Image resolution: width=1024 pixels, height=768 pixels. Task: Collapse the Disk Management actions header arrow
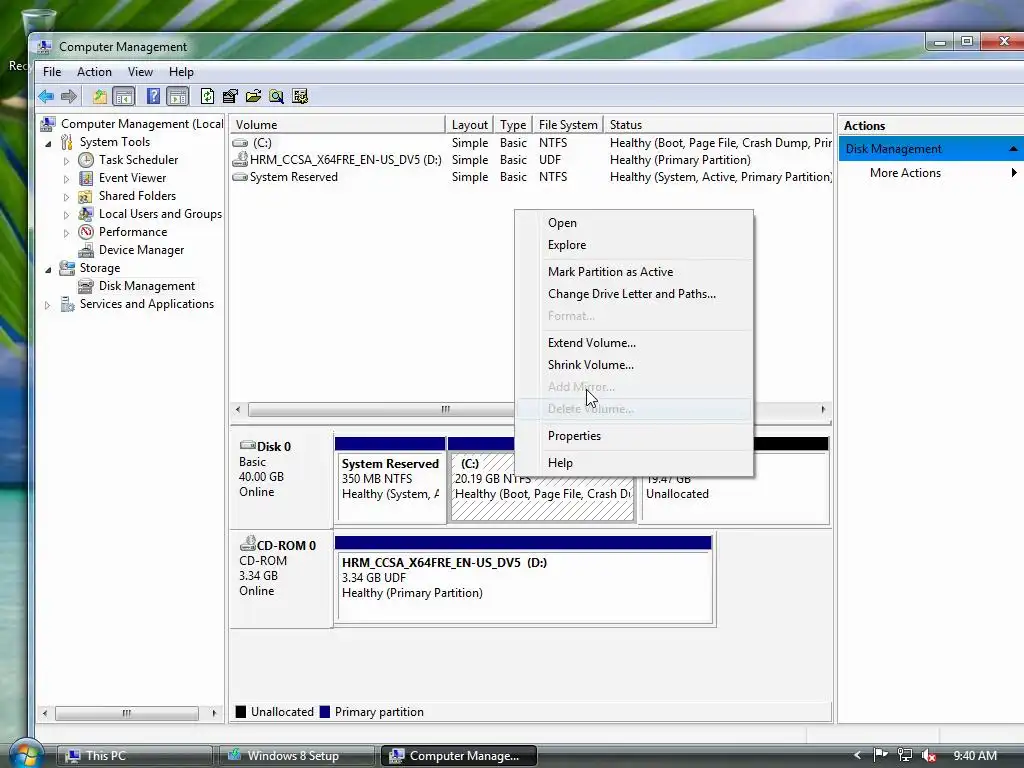click(x=1013, y=149)
